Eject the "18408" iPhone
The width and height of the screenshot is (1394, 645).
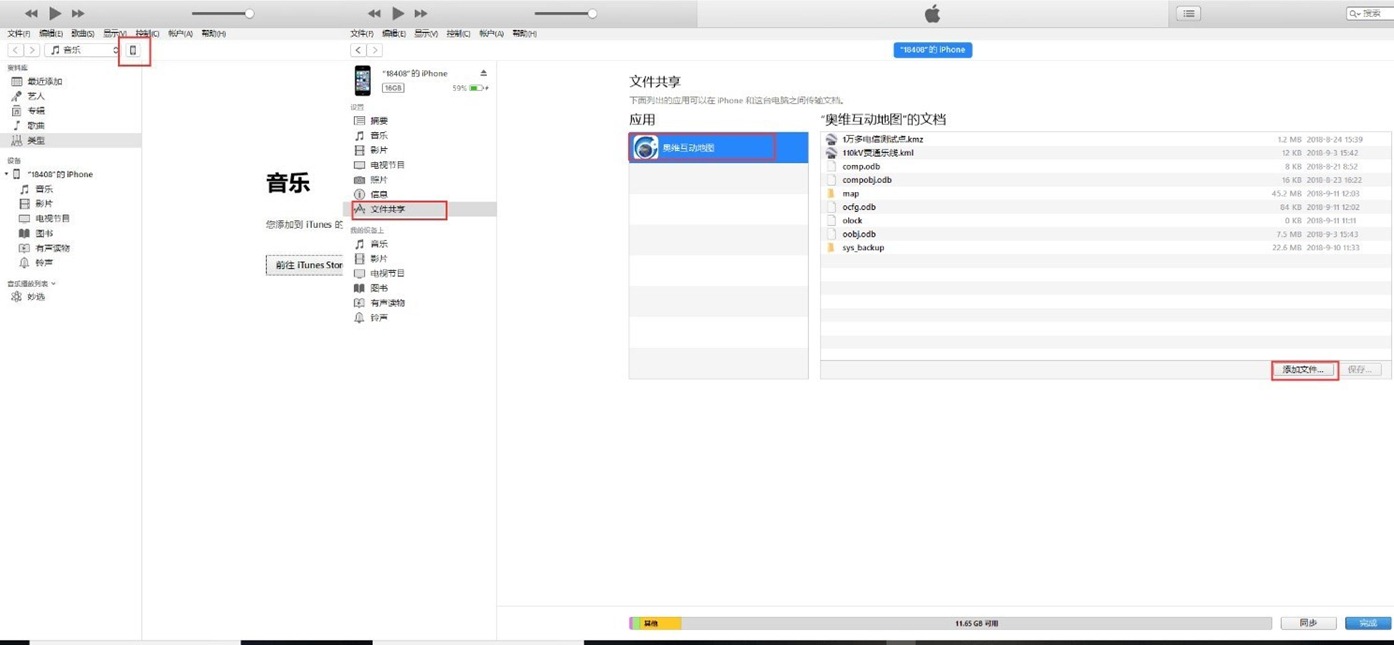484,73
